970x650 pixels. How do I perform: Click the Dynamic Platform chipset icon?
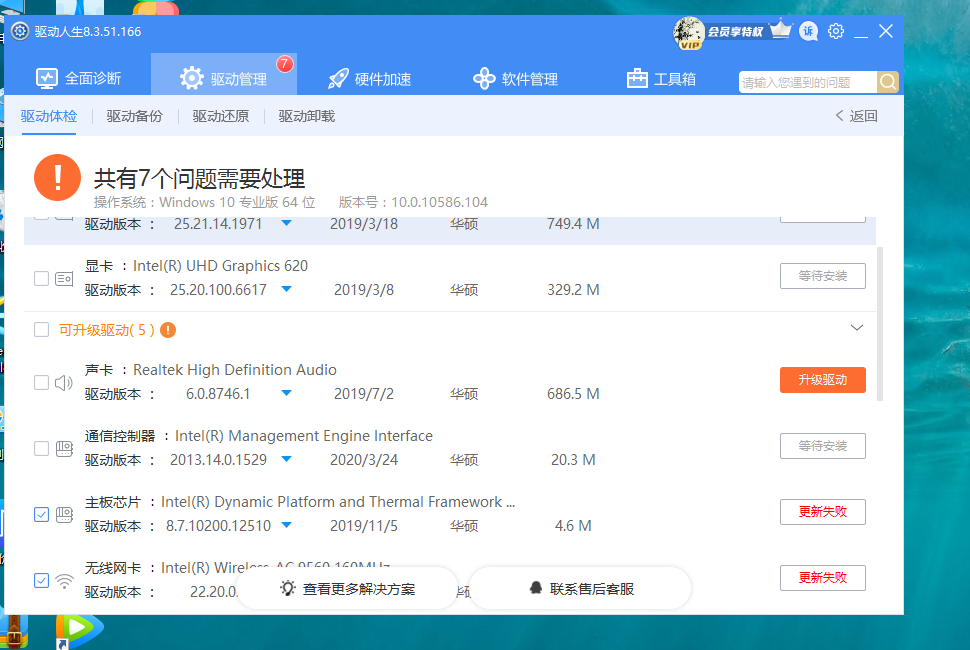click(64, 515)
